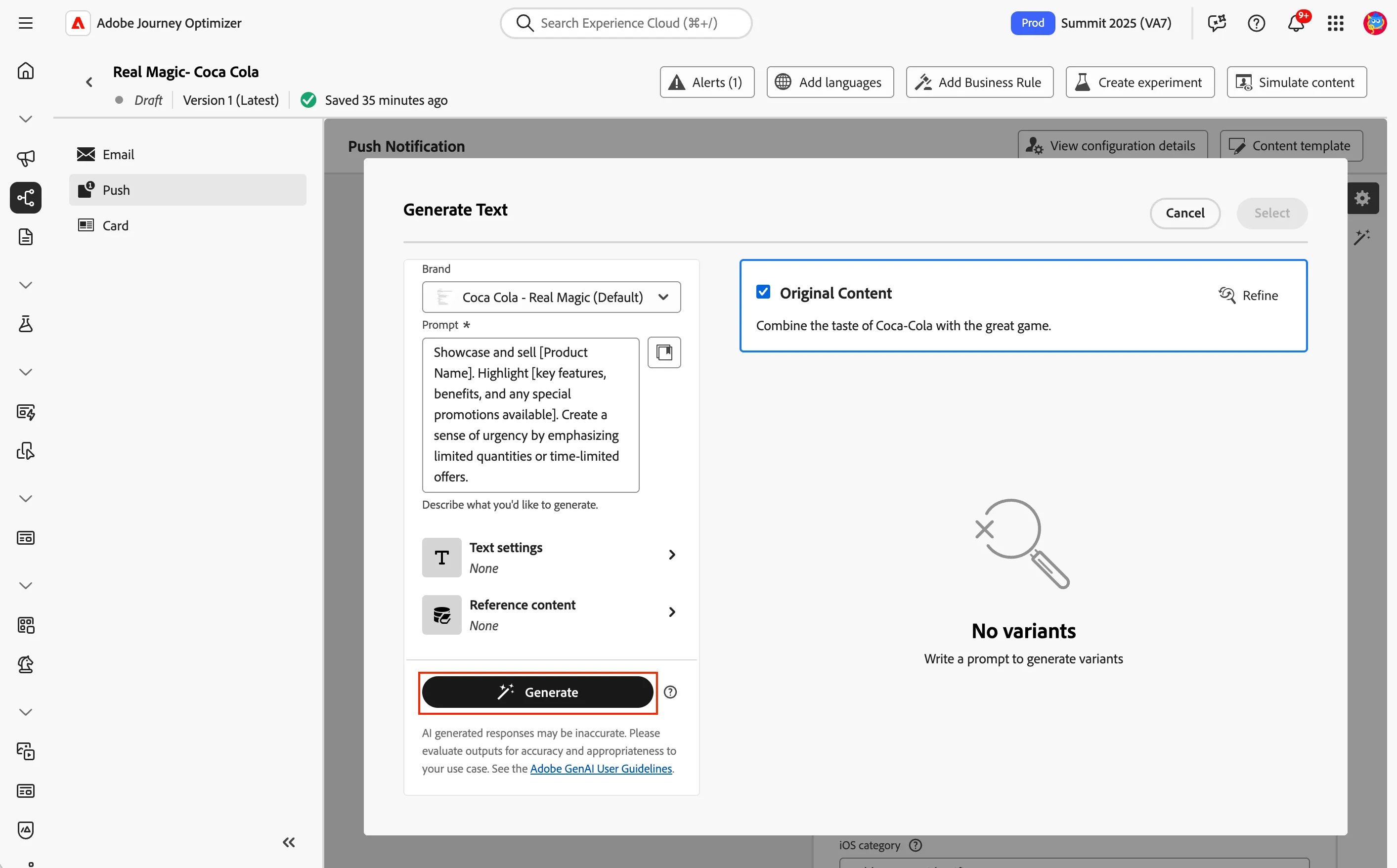This screenshot has height=868, width=1397.
Task: Uncheck the Original Content checkbox
Action: coord(763,292)
